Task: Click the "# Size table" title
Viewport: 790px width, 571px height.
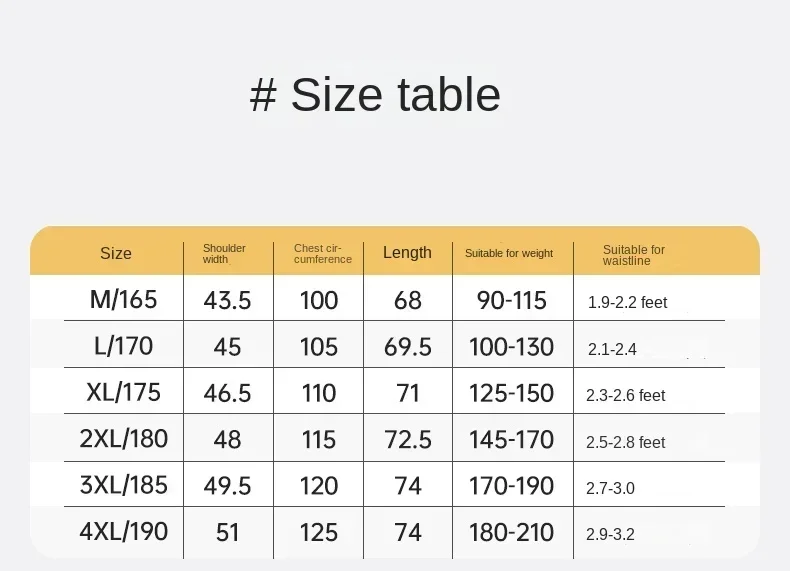Action: 375,95
